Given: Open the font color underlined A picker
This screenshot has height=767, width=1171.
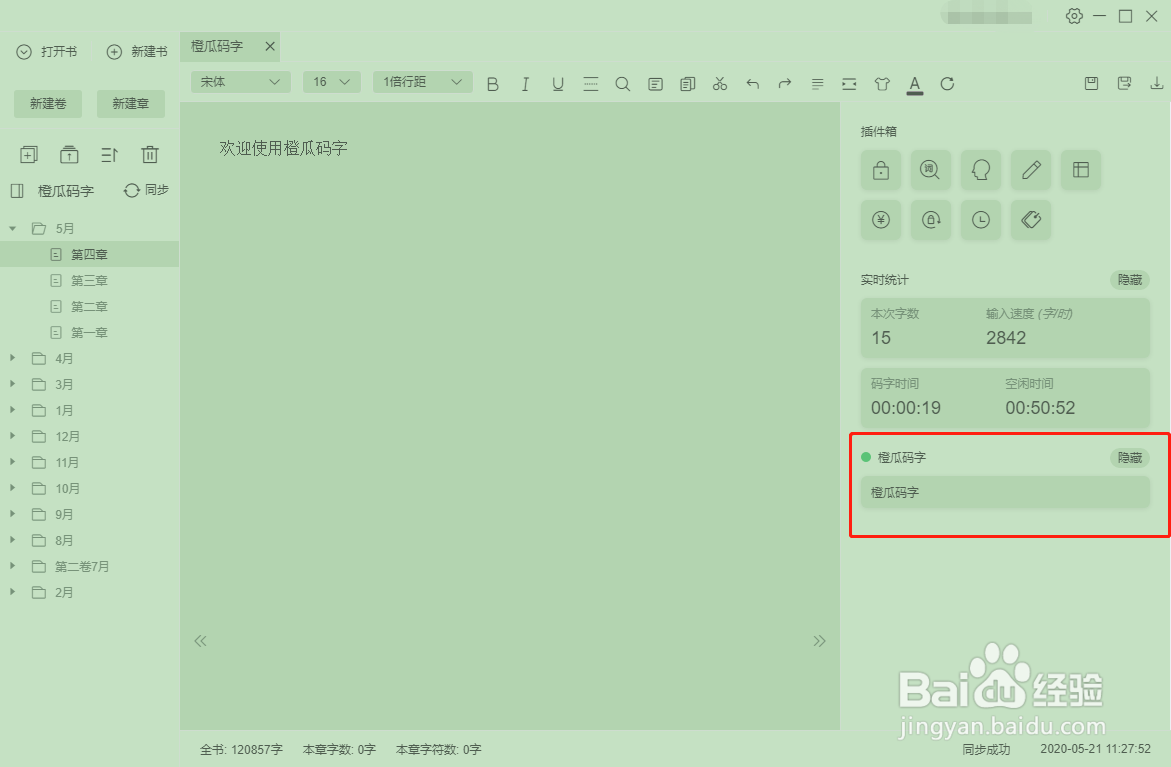Looking at the screenshot, I should (915, 84).
